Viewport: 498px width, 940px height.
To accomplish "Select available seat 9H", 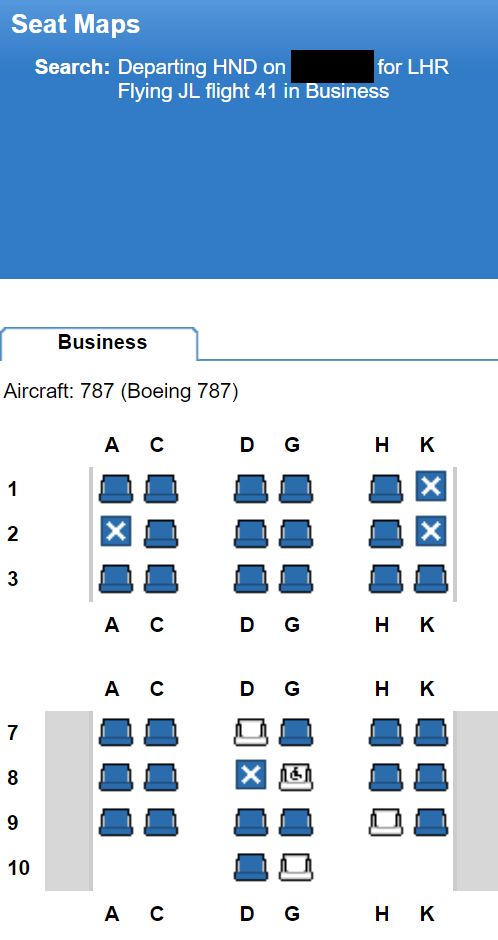I will [385, 822].
